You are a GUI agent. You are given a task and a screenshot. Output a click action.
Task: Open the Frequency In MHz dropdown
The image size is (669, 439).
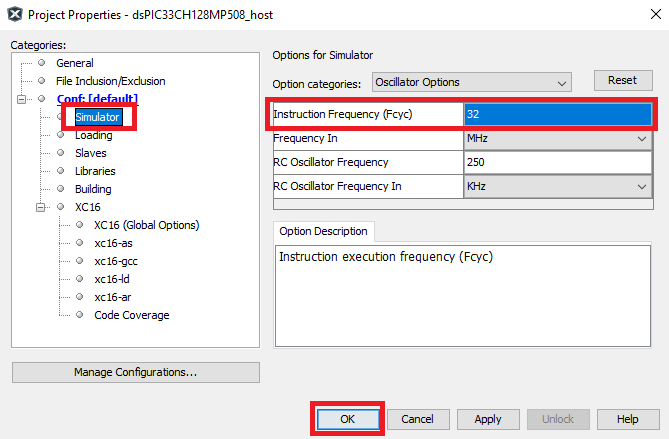click(558, 138)
